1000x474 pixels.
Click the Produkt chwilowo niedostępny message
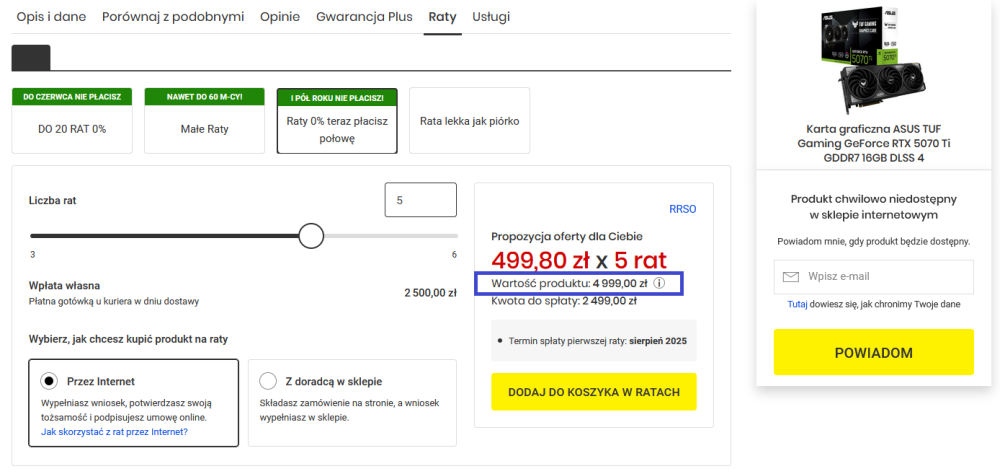[x=874, y=207]
